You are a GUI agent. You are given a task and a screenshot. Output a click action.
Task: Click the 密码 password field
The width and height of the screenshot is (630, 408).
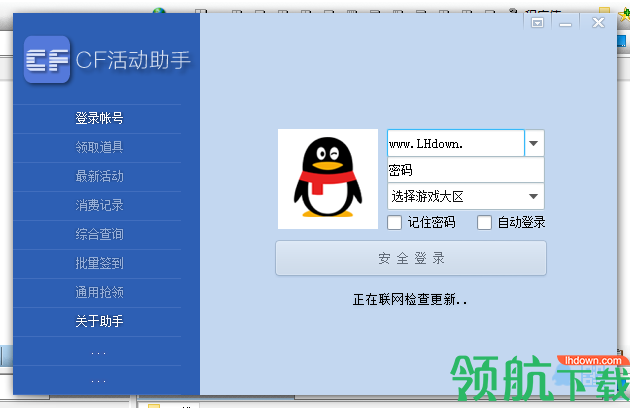466,170
